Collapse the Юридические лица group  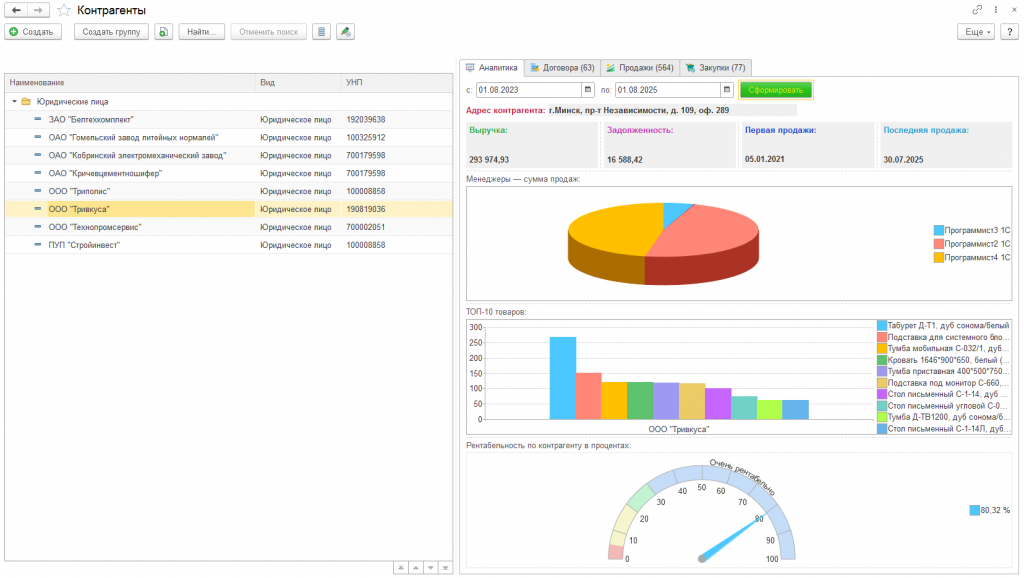(14, 101)
